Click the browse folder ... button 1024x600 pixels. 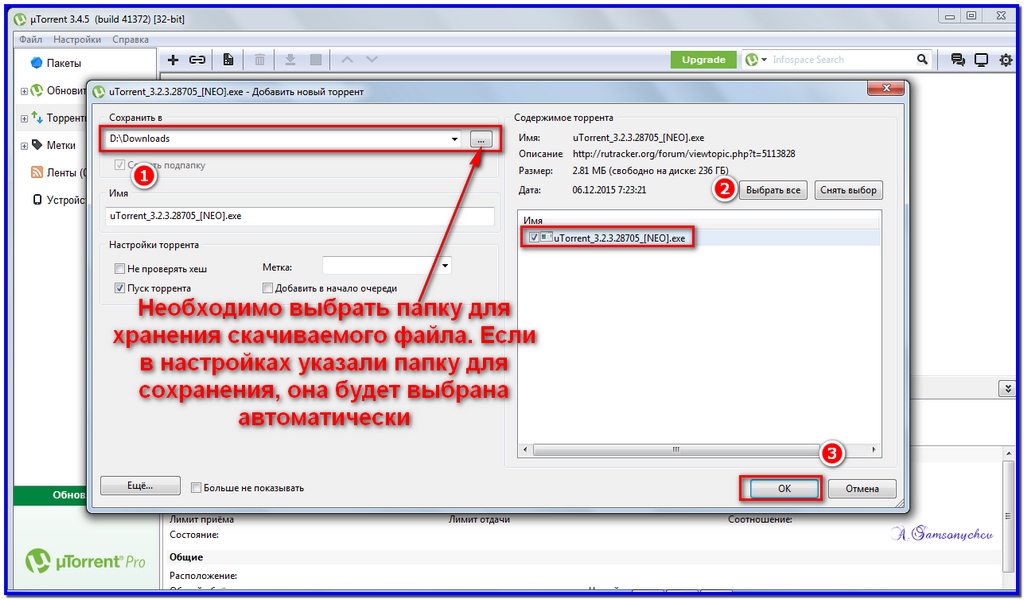[x=481, y=140]
